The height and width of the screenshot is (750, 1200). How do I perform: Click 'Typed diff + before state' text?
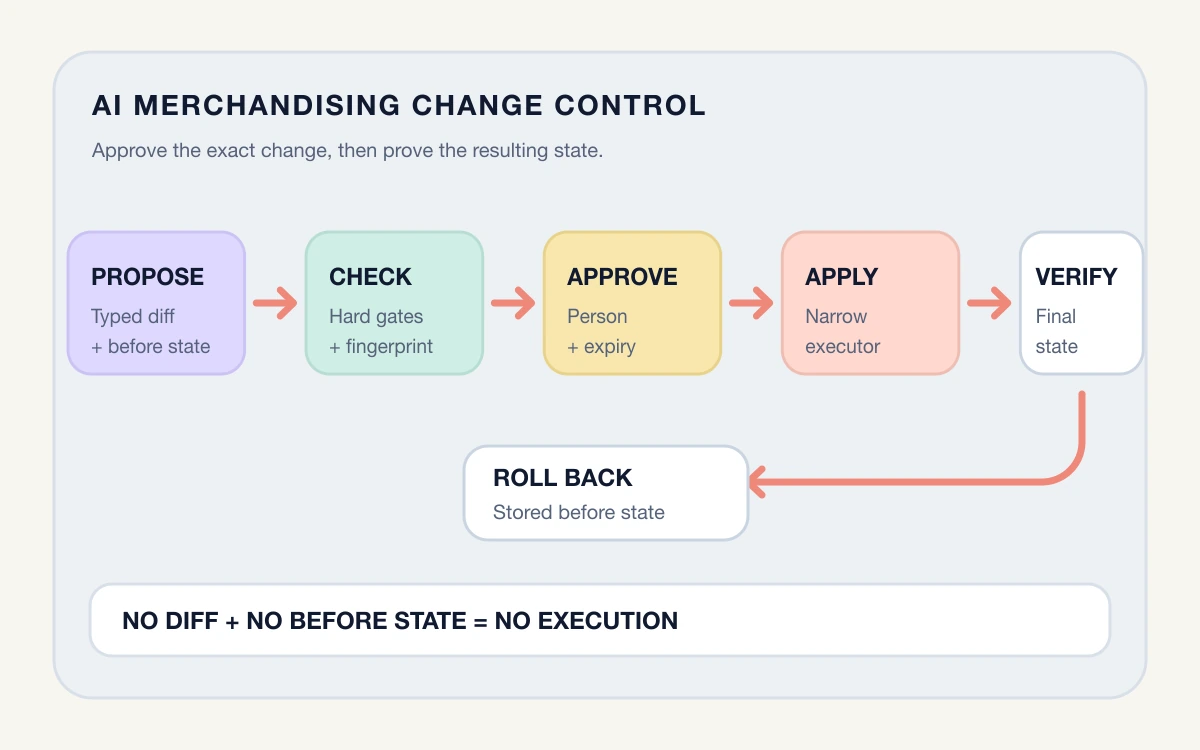point(151,331)
